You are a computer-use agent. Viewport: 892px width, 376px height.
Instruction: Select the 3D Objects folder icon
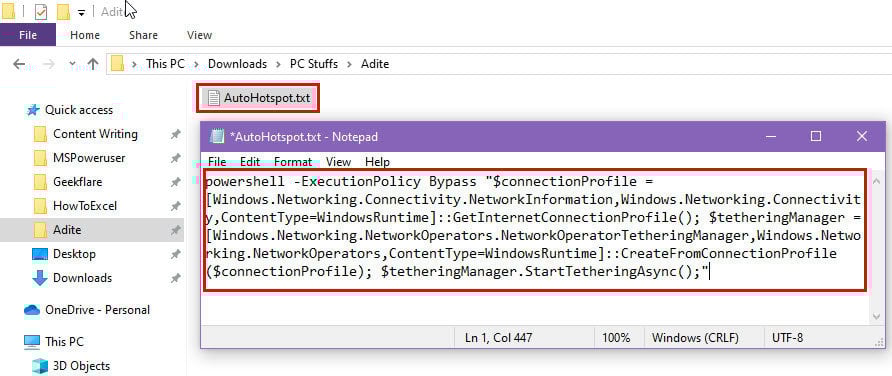(x=39, y=366)
